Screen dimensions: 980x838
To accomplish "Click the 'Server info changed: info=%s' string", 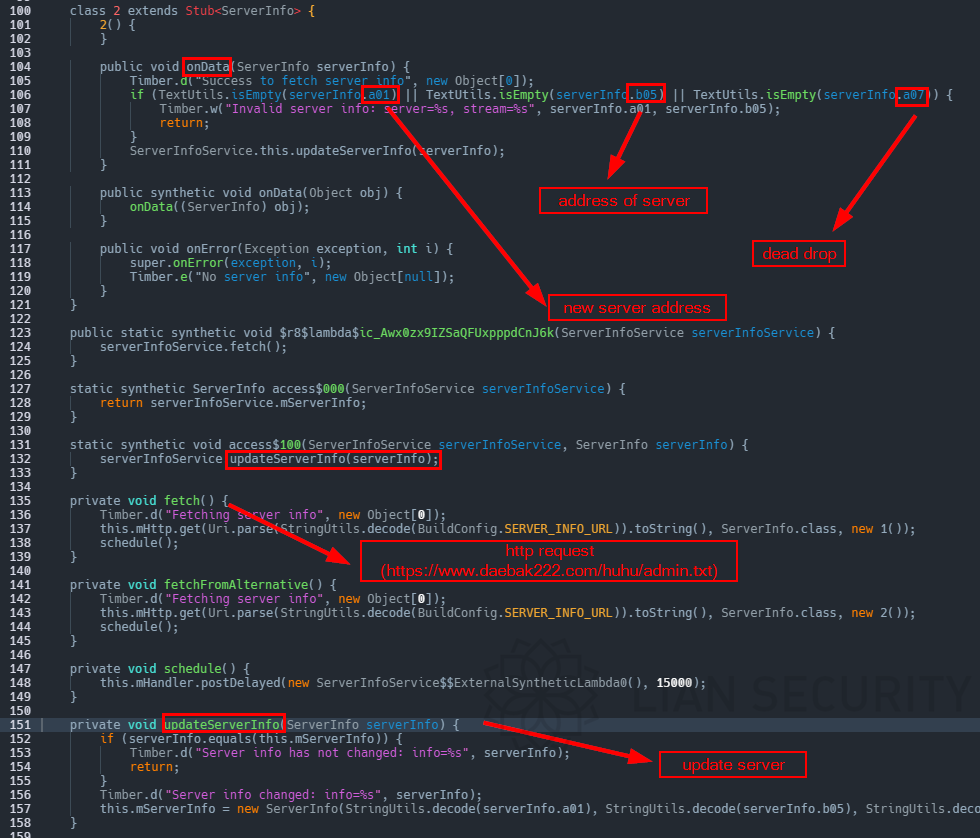I will click(273, 795).
